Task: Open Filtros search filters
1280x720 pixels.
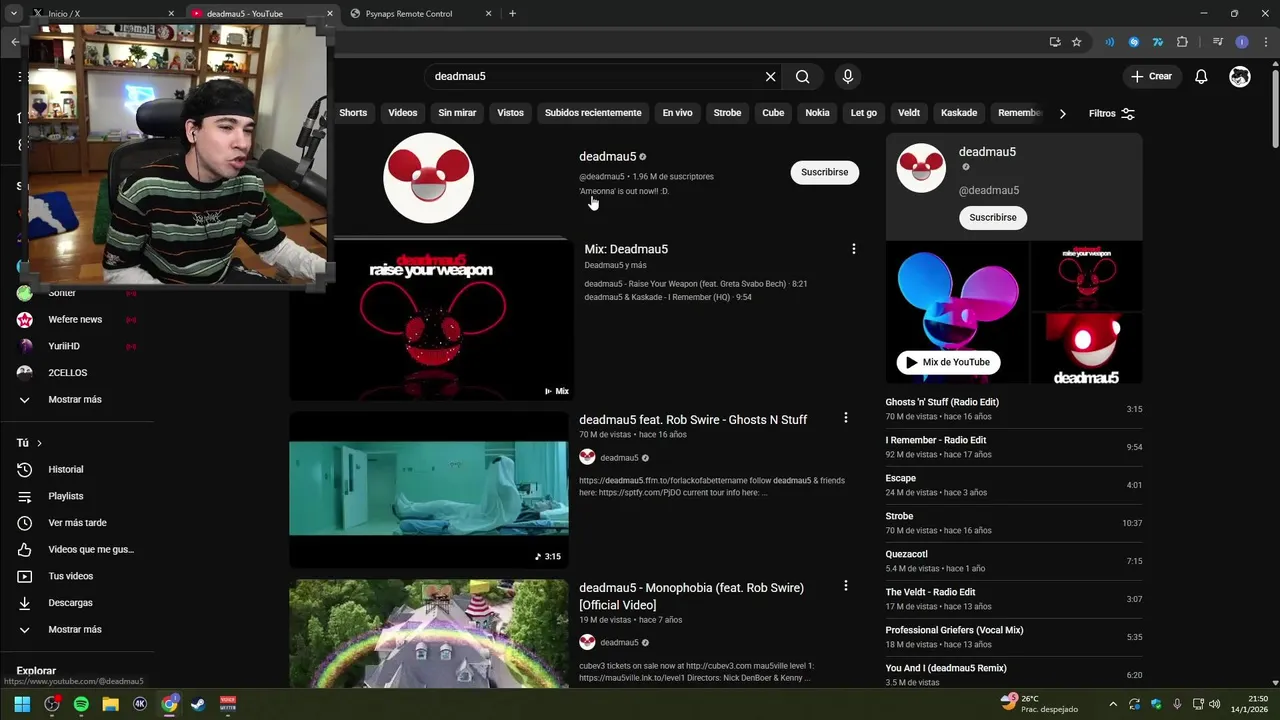Action: click(x=1112, y=113)
